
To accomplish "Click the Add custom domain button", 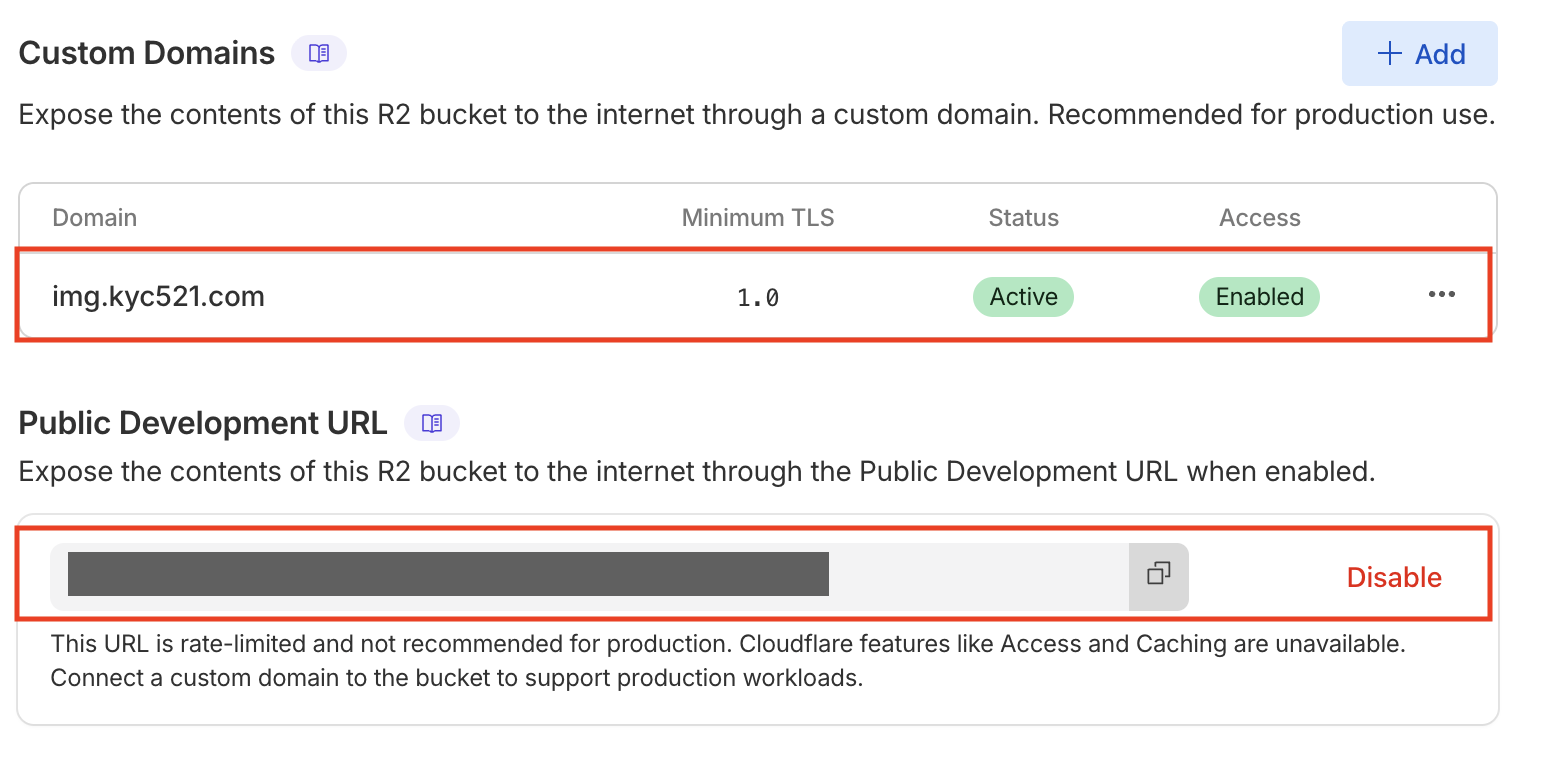I will click(x=1419, y=54).
